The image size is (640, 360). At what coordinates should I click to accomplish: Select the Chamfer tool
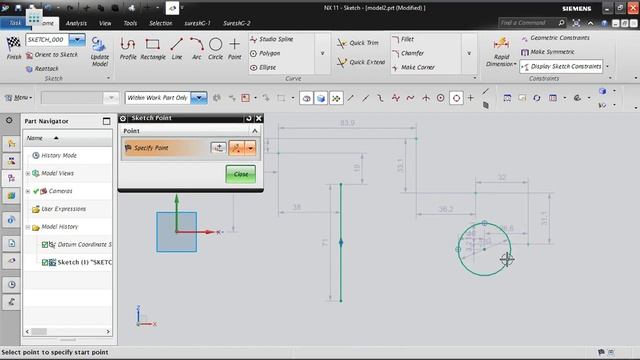[x=408, y=53]
